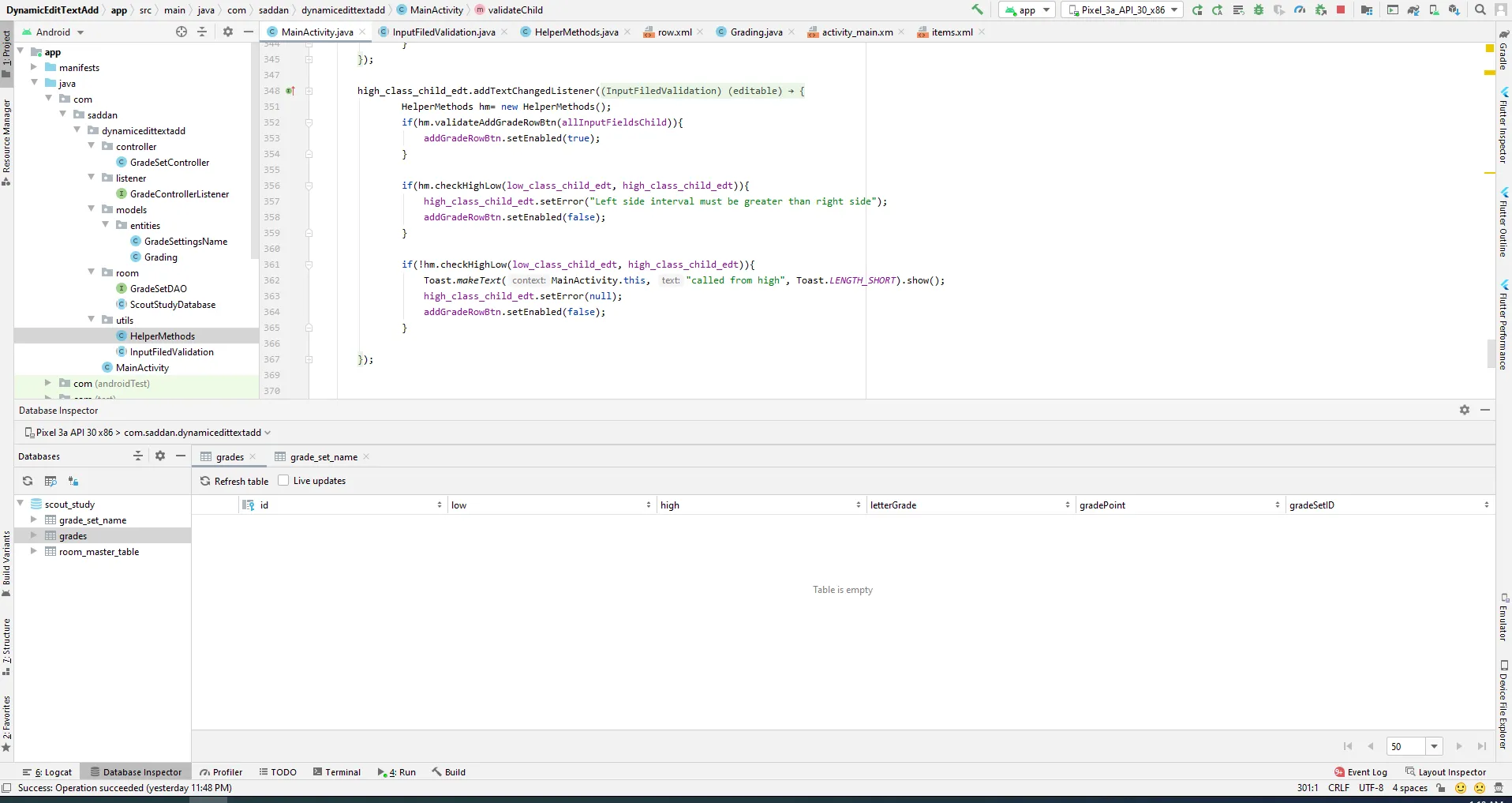Click next page arrow in table pager

tap(1459, 746)
